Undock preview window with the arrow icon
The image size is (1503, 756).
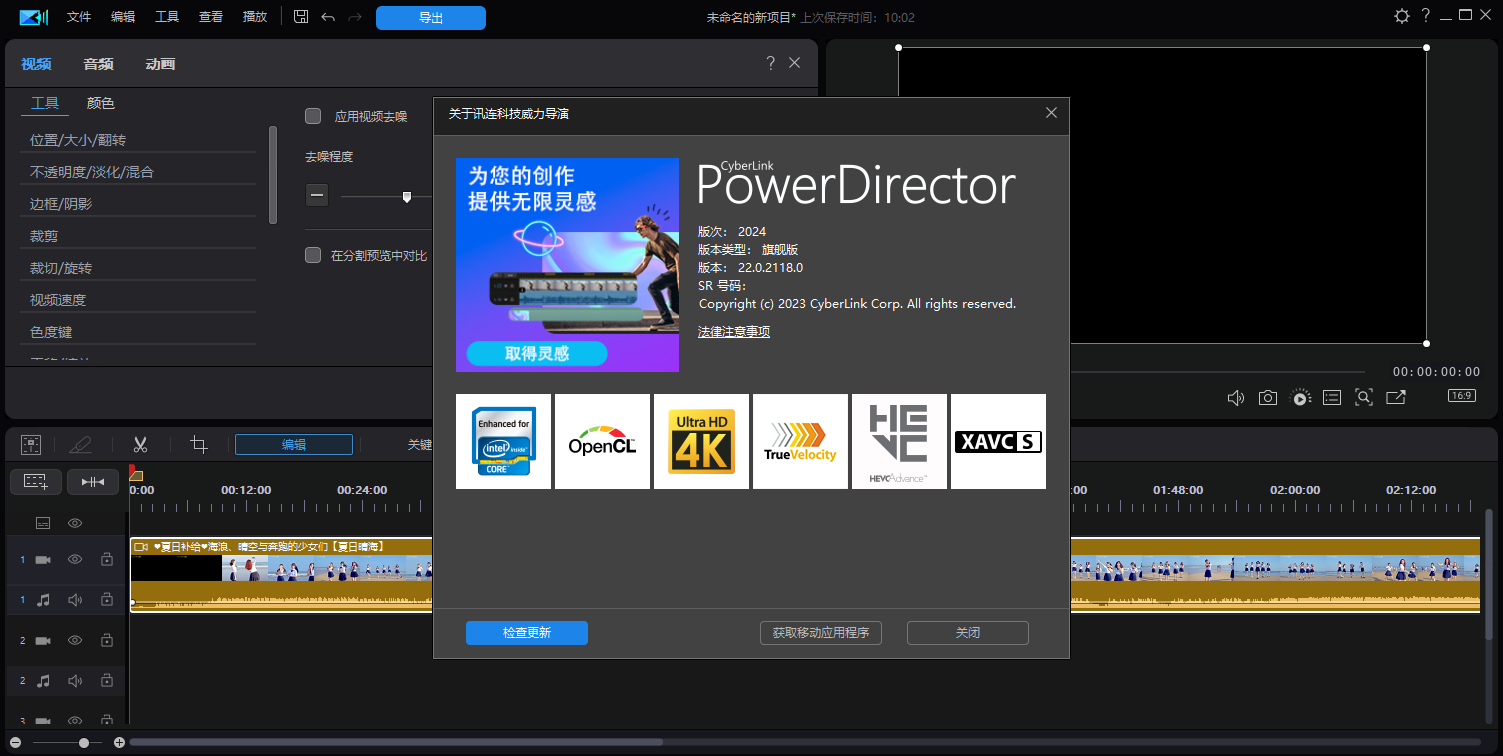tap(1396, 397)
